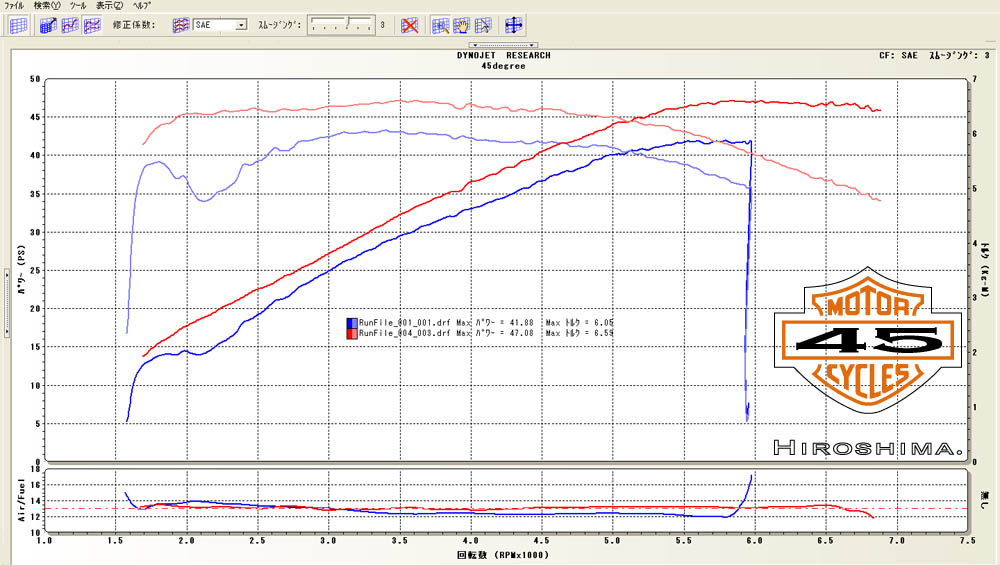
Task: Click the grid graph icon at toolbar start
Action: click(18, 25)
